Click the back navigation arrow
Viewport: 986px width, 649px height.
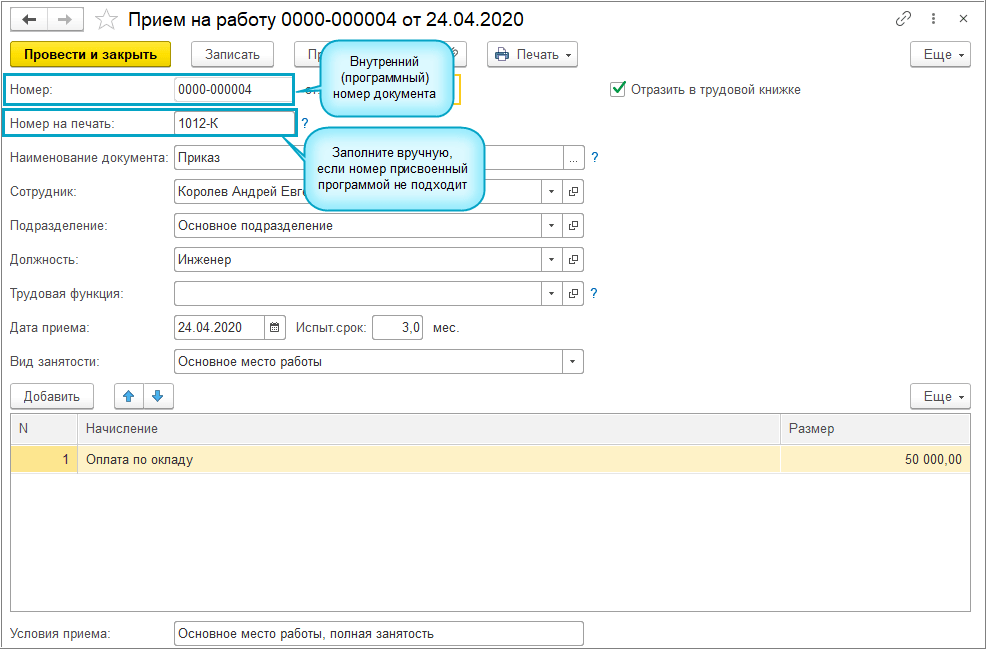coord(30,19)
